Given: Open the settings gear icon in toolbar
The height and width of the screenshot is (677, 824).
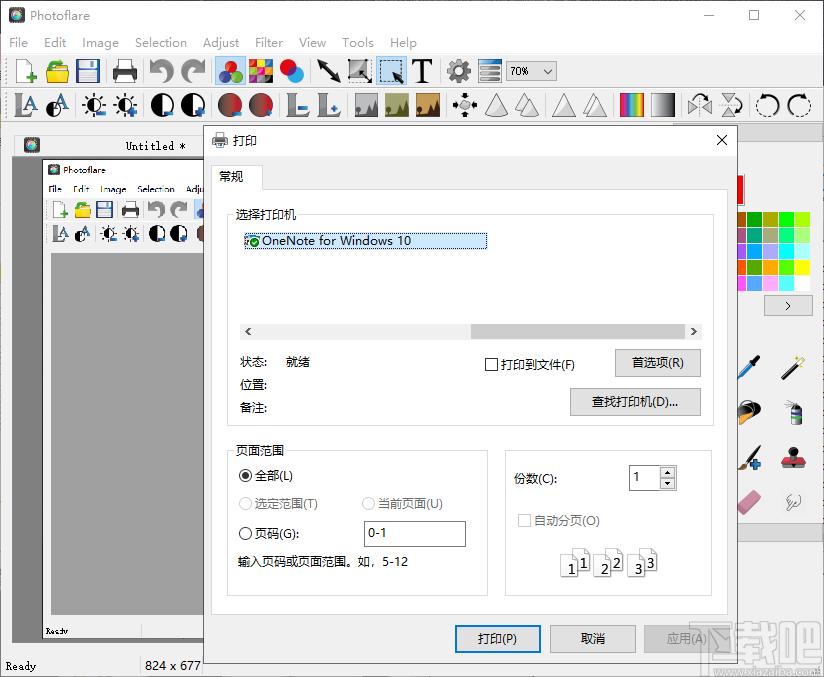Looking at the screenshot, I should click(459, 71).
